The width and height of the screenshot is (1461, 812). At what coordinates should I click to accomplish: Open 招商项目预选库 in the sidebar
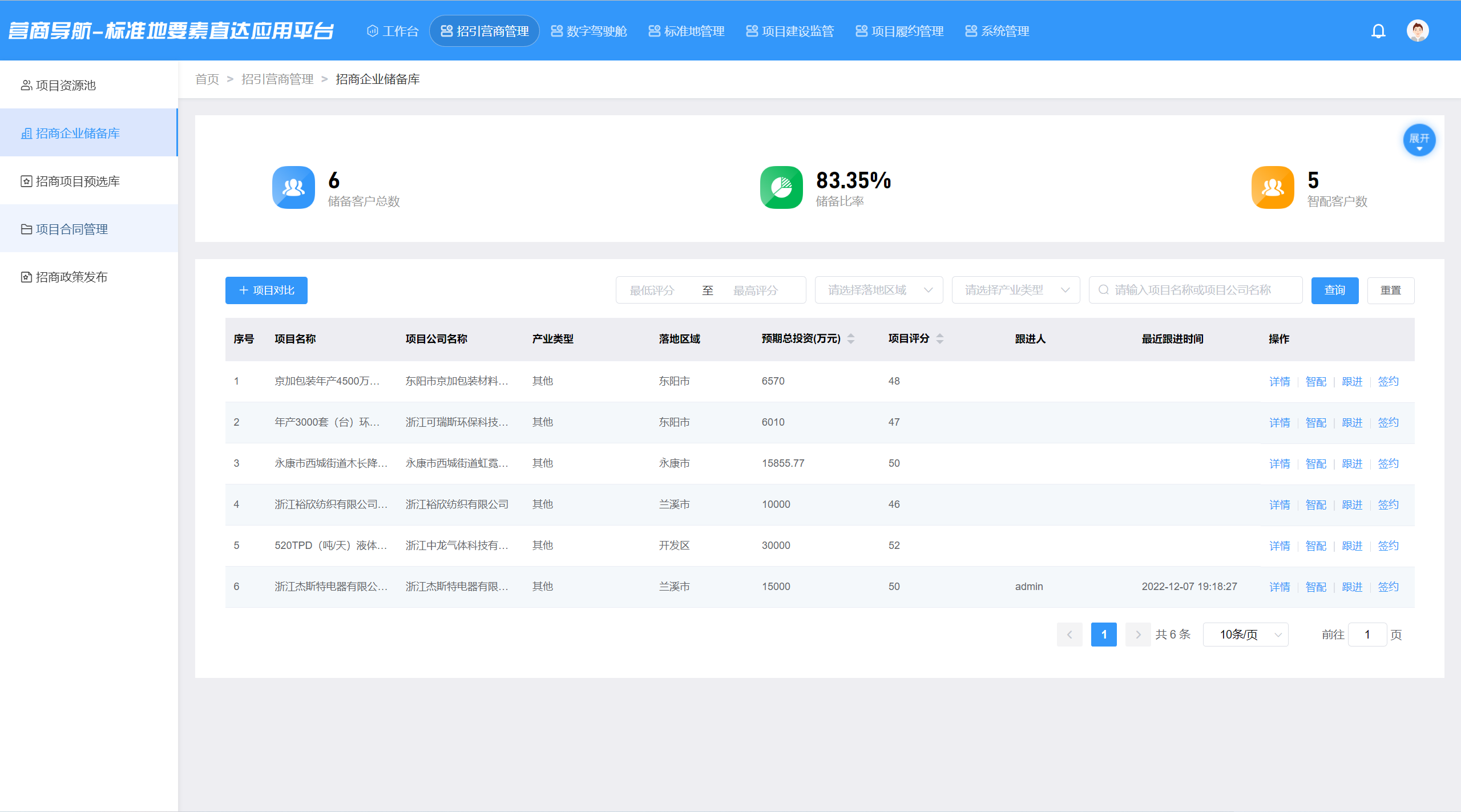click(x=89, y=181)
